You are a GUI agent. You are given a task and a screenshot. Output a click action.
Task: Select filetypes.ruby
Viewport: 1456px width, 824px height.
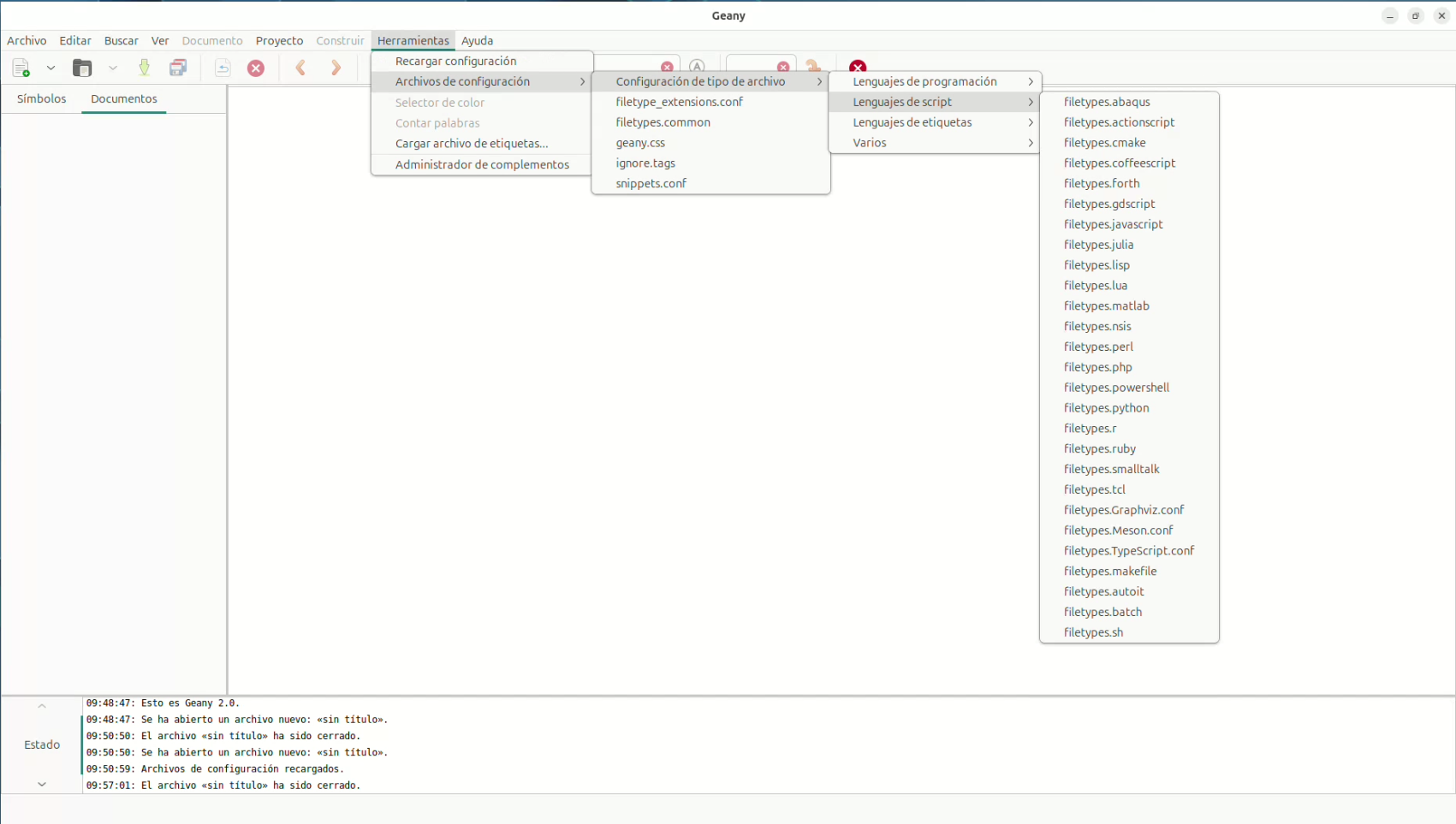(x=1129, y=448)
